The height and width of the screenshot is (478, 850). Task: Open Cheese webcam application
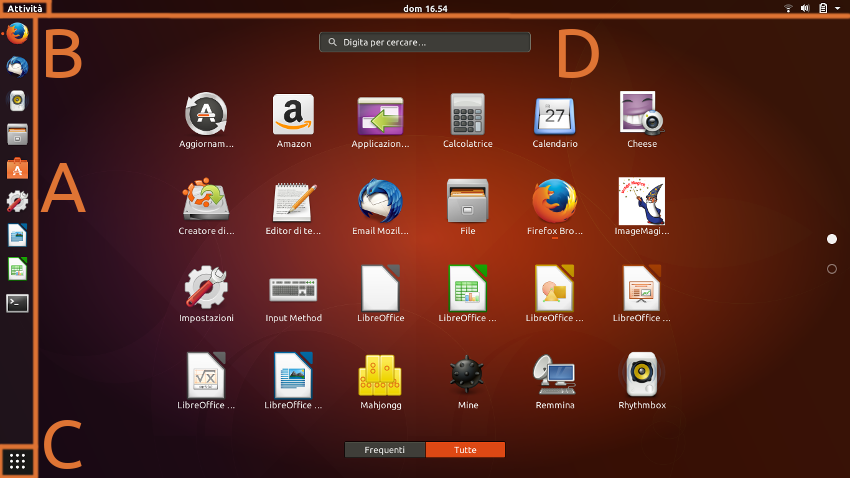click(641, 115)
